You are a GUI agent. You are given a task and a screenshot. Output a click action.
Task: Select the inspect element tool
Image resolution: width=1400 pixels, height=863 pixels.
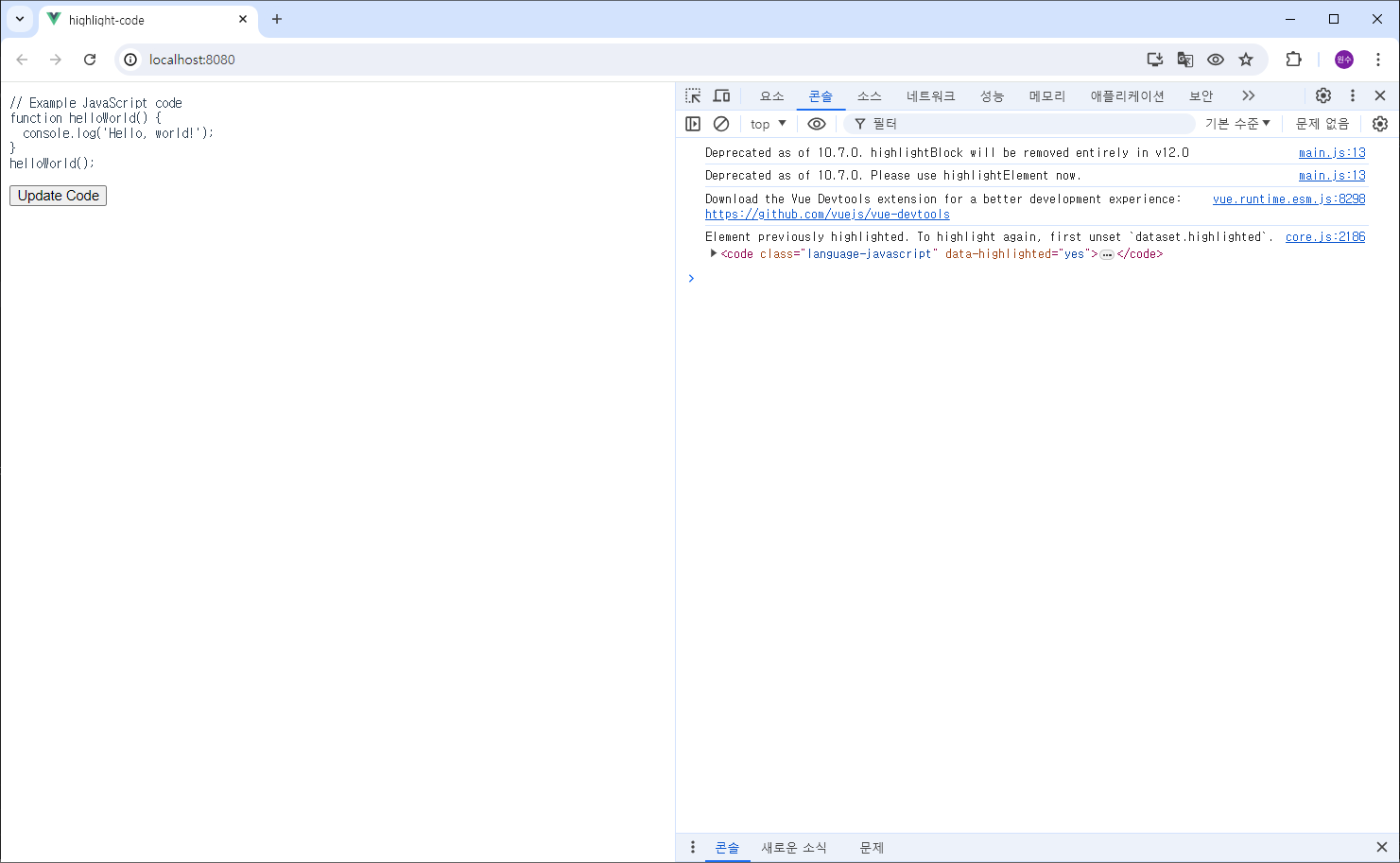(693, 95)
